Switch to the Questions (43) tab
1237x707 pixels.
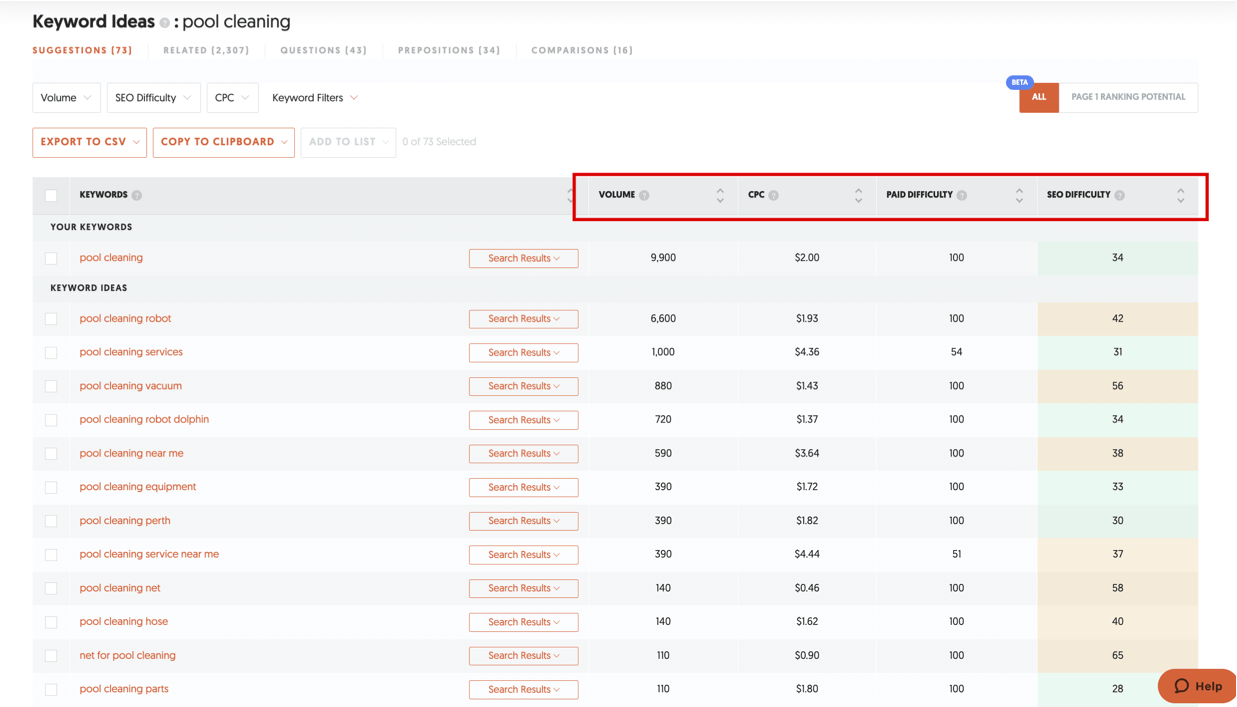tap(323, 50)
